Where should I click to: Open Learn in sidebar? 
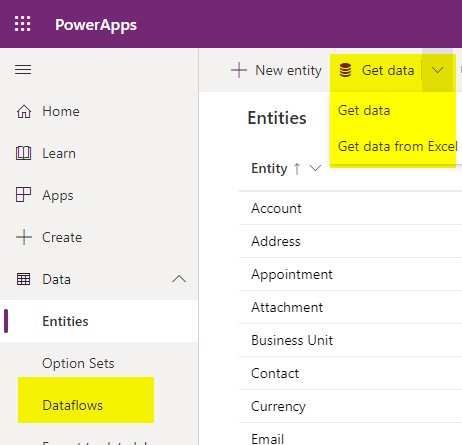tap(59, 153)
